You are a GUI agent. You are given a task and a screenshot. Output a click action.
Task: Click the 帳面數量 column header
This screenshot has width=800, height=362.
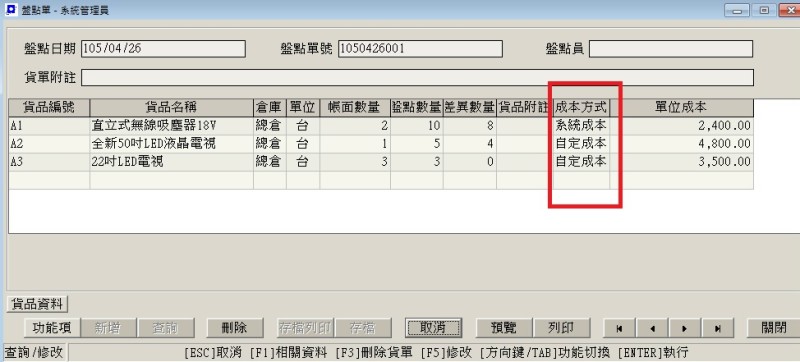355,108
